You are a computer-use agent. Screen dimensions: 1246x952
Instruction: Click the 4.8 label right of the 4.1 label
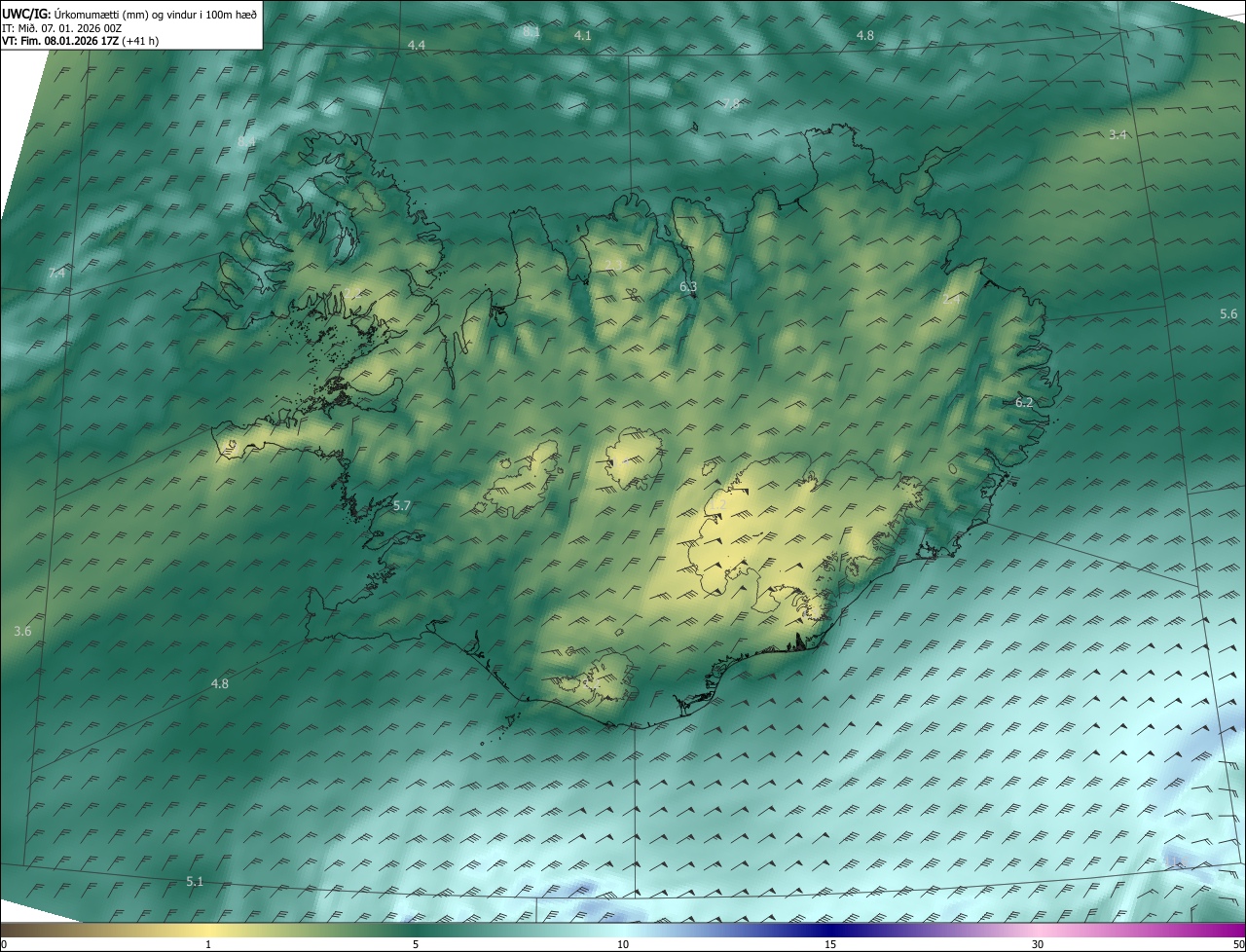[x=864, y=35]
